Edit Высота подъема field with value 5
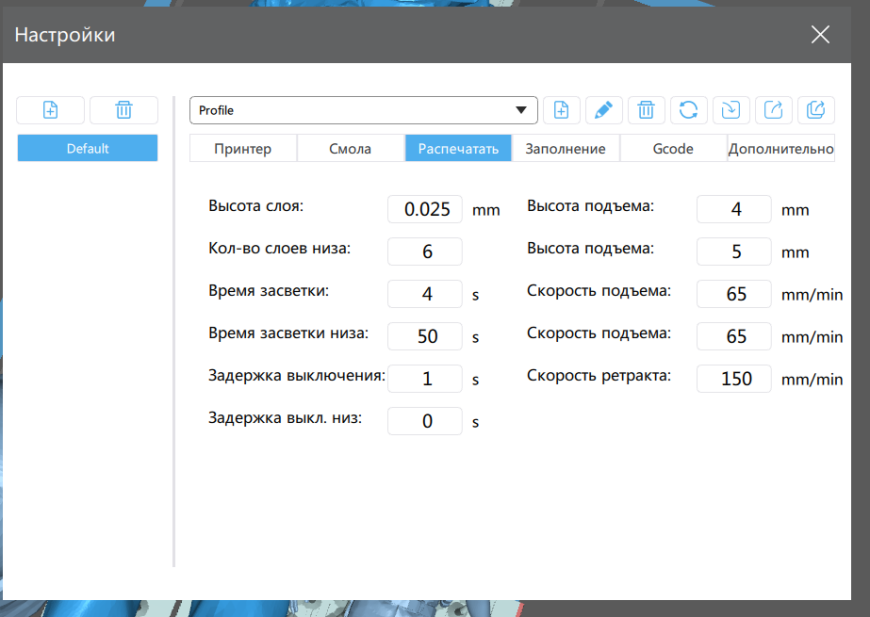Screen dimensions: 870x617 tap(734, 251)
